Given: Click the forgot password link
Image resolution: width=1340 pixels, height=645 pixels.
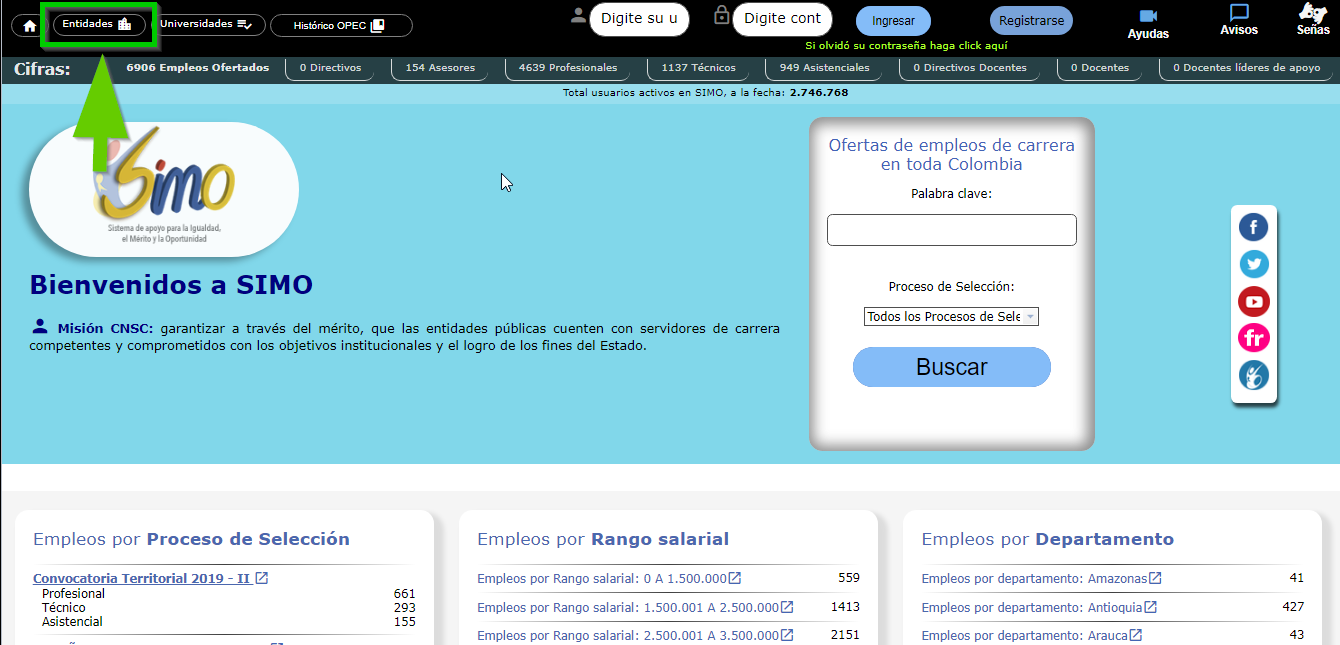Looking at the screenshot, I should coord(906,46).
